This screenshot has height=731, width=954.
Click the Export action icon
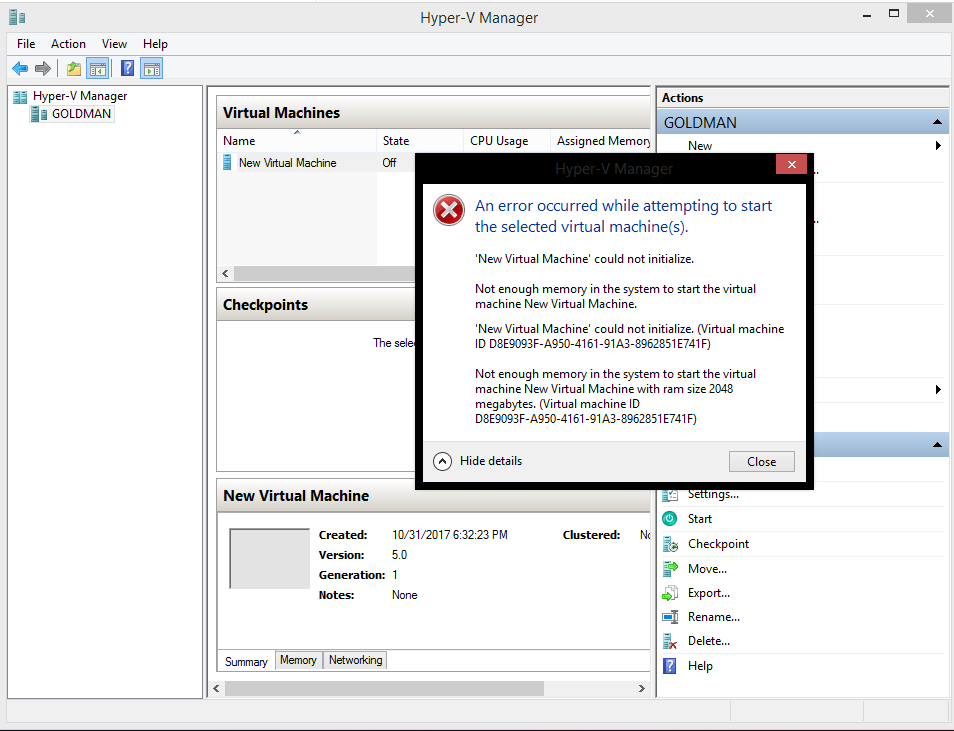pos(670,593)
